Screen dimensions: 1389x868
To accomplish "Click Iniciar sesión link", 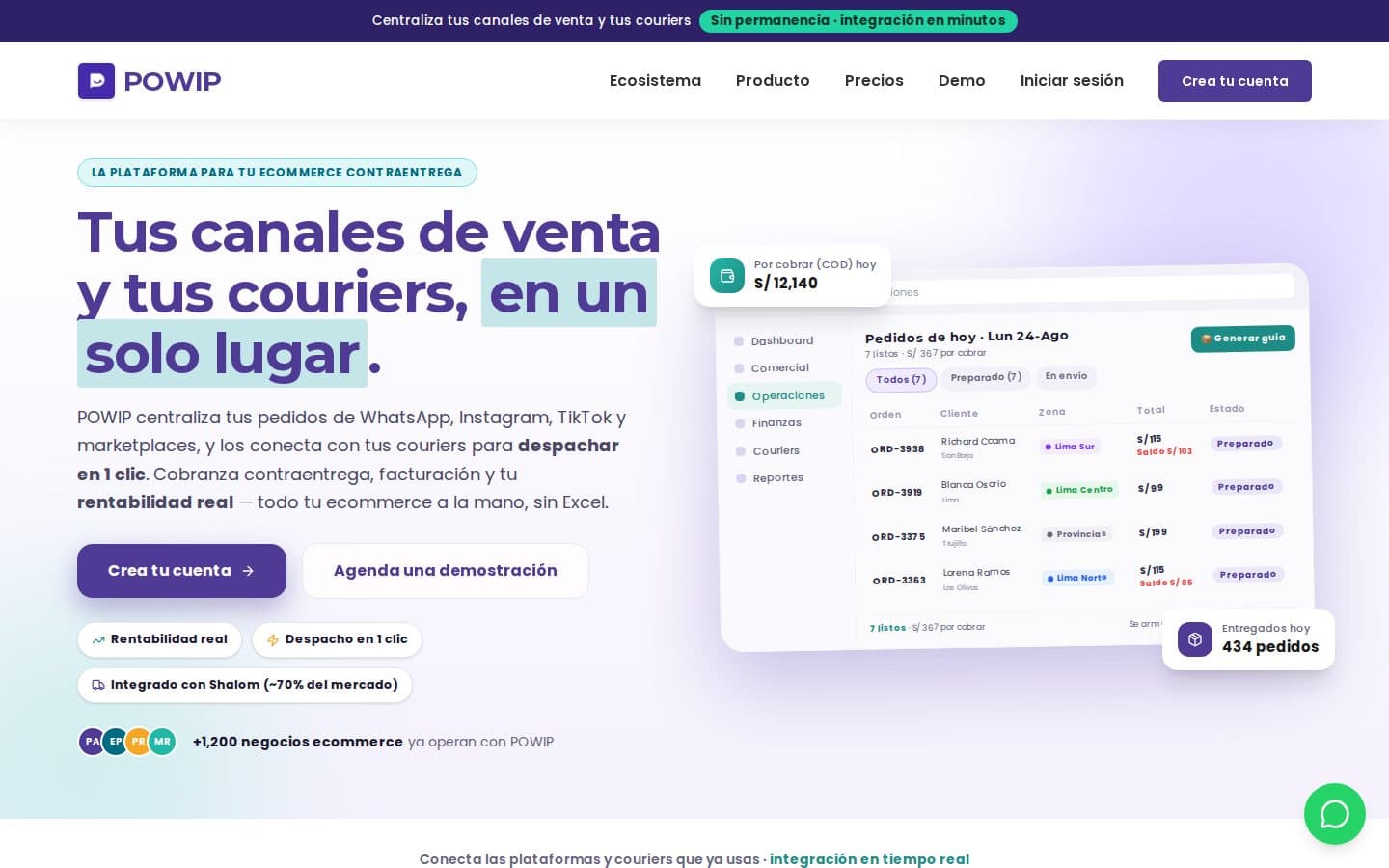I will [1072, 81].
